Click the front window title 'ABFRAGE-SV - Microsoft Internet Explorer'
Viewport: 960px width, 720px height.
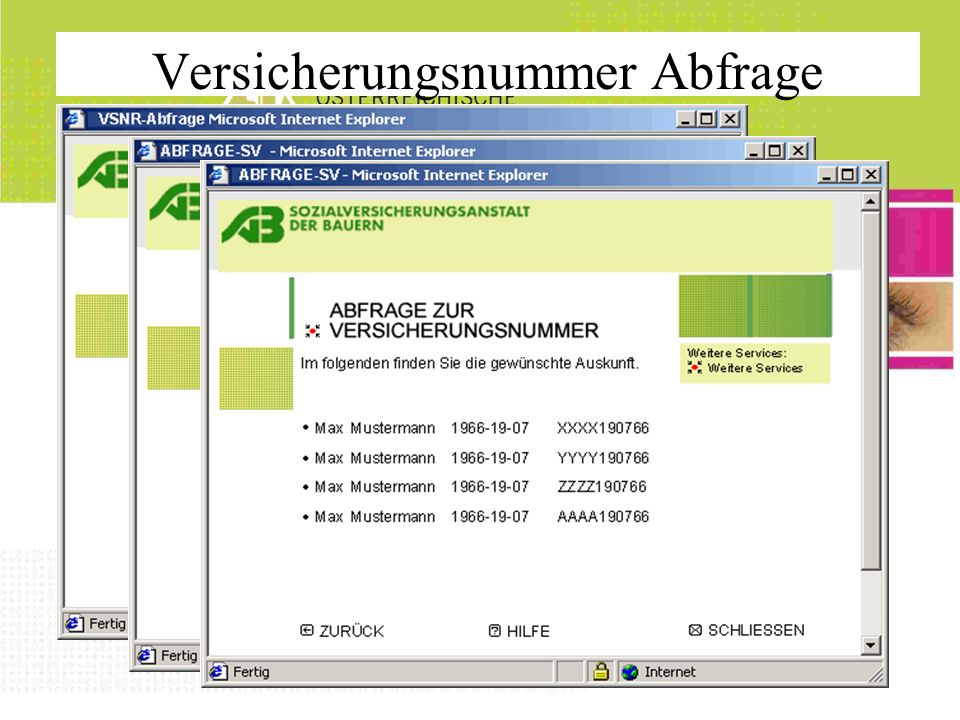pyautogui.click(x=393, y=175)
